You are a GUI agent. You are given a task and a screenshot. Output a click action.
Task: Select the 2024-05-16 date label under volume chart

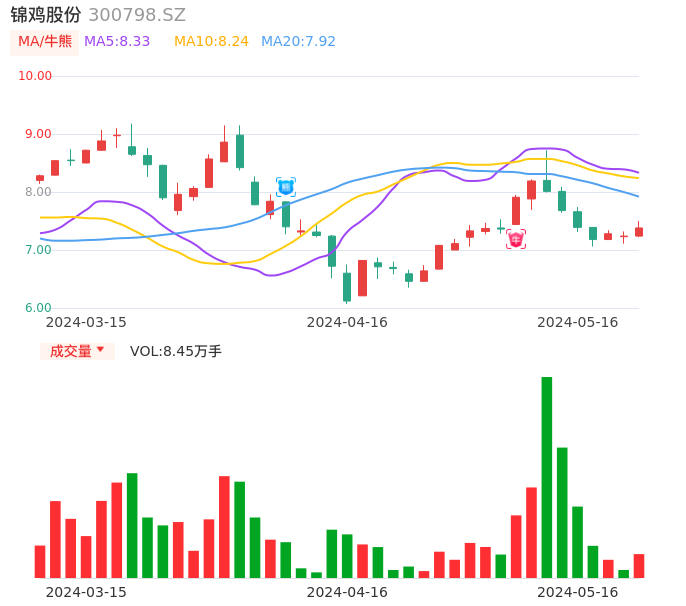[x=577, y=592]
